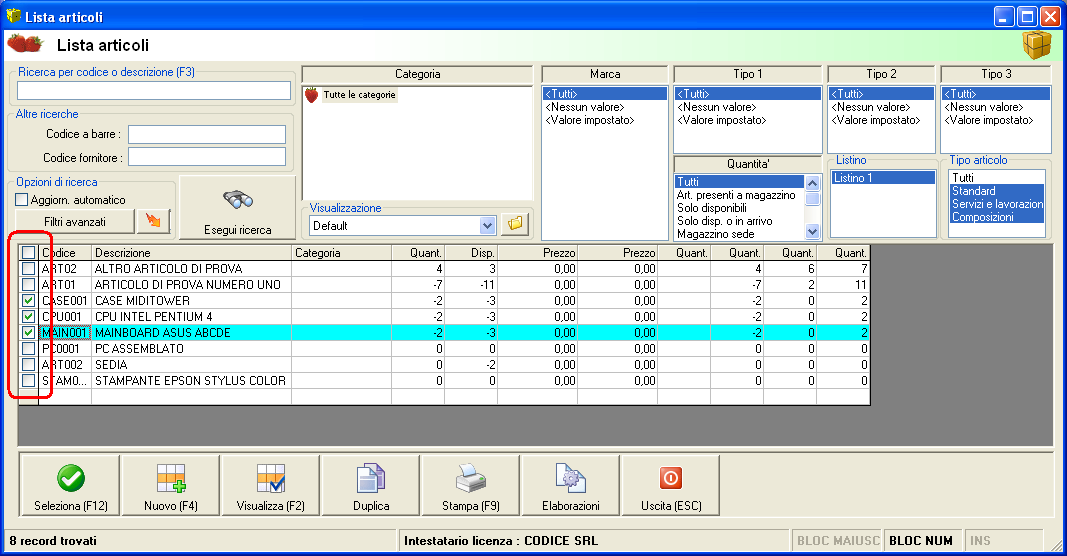The height and width of the screenshot is (556, 1067).
Task: Click the green checkmark Seleziona icon
Action: [x=71, y=478]
